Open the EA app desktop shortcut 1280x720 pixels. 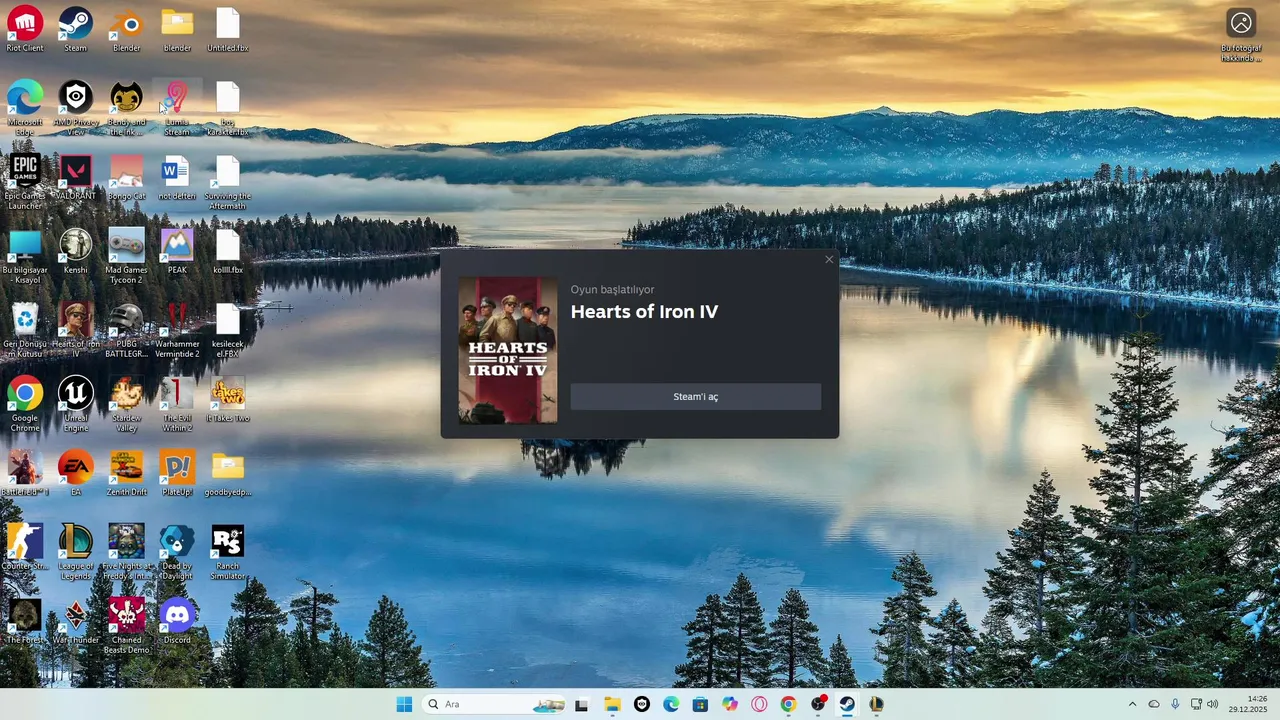[76, 474]
